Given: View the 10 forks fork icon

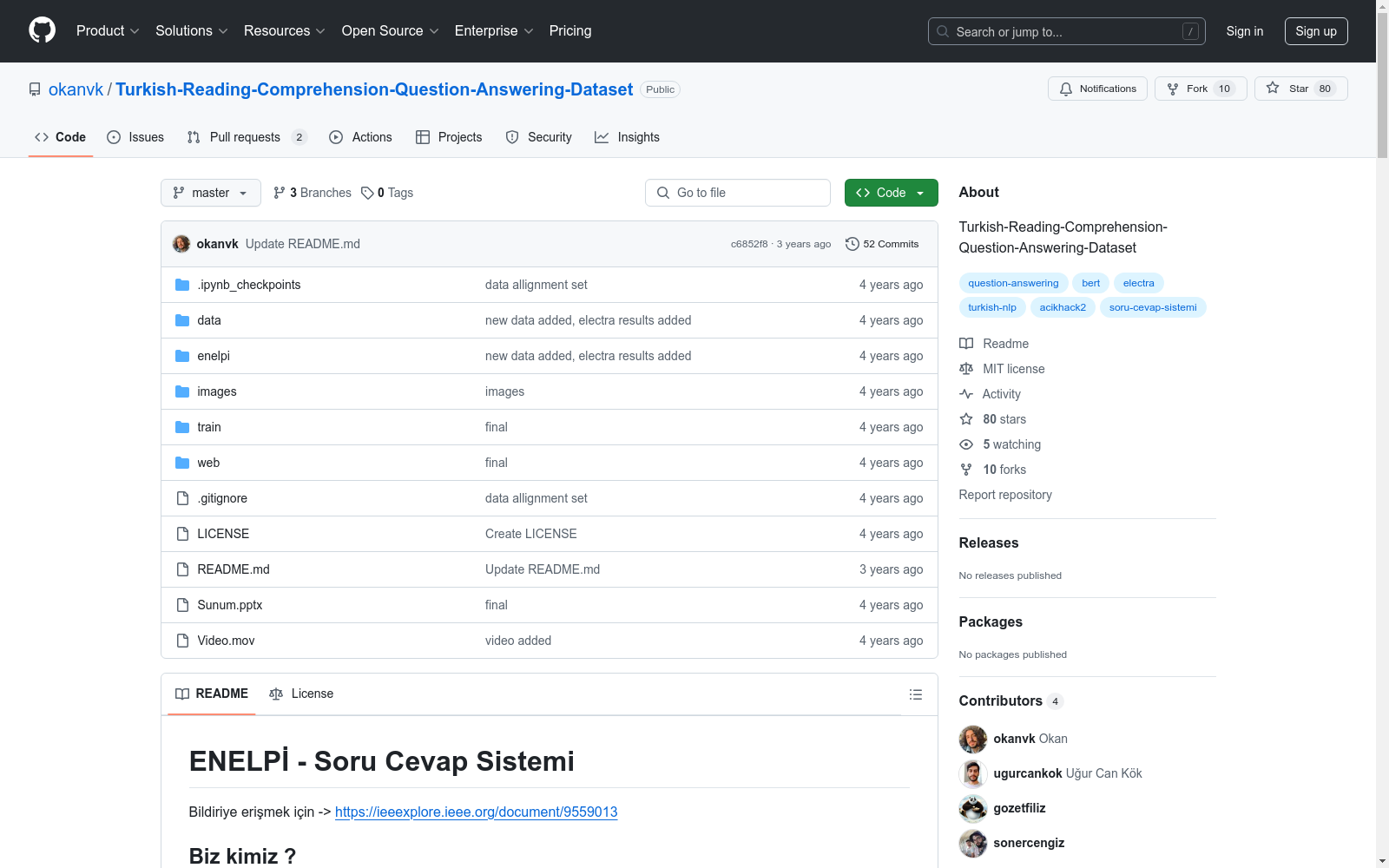Looking at the screenshot, I should (966, 470).
